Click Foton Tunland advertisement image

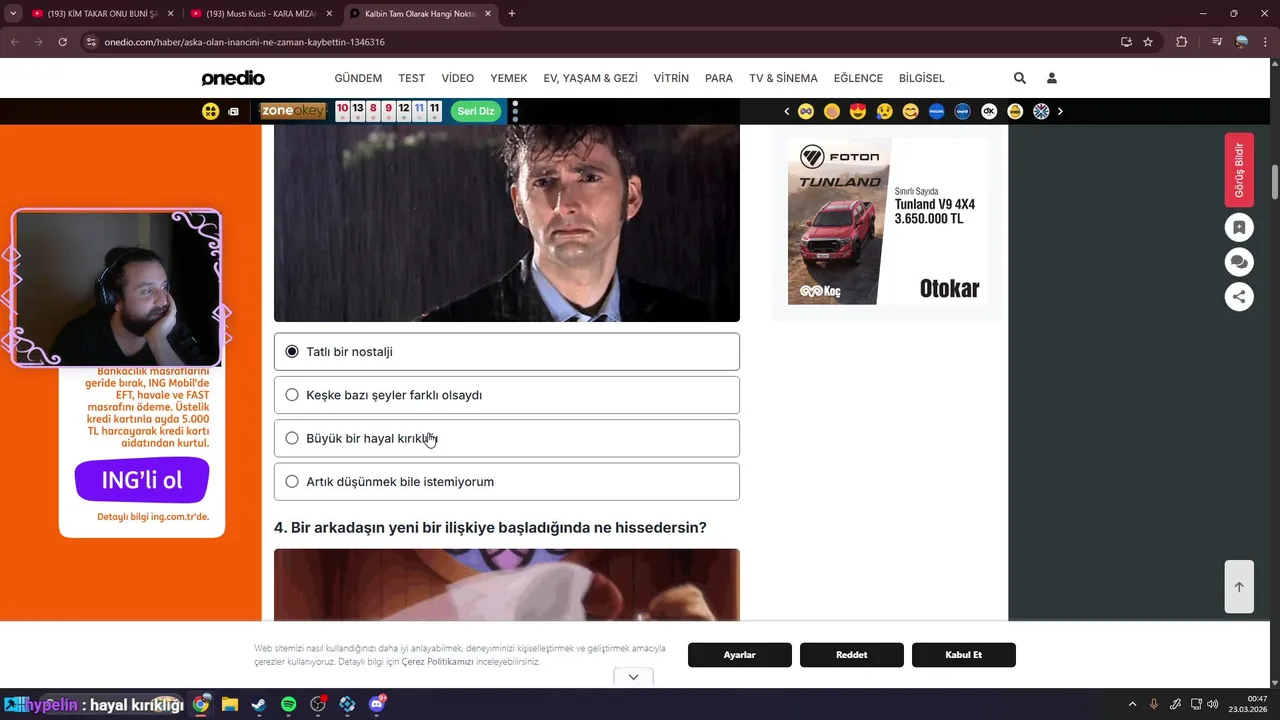click(x=888, y=221)
